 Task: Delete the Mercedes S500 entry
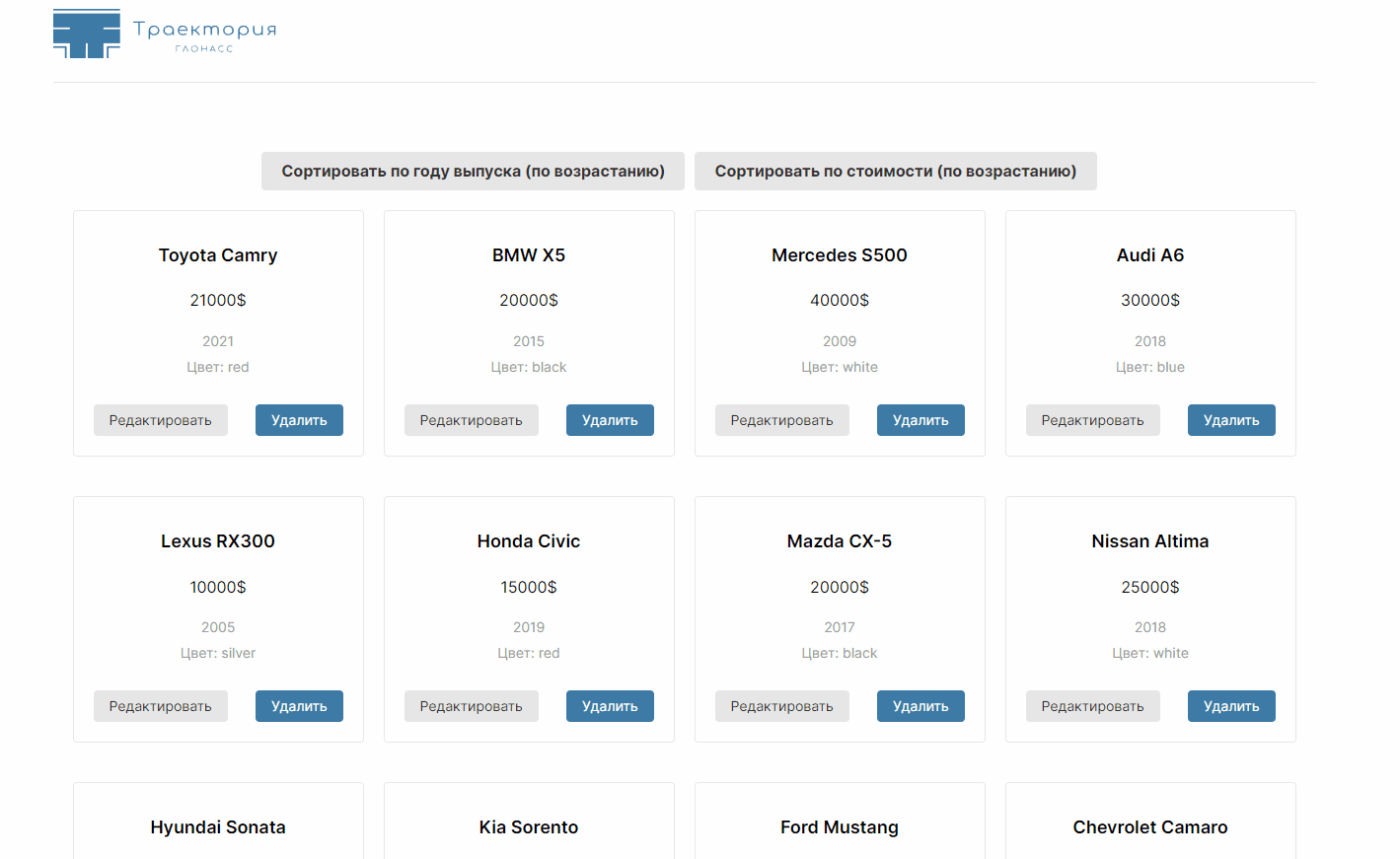[x=921, y=420]
